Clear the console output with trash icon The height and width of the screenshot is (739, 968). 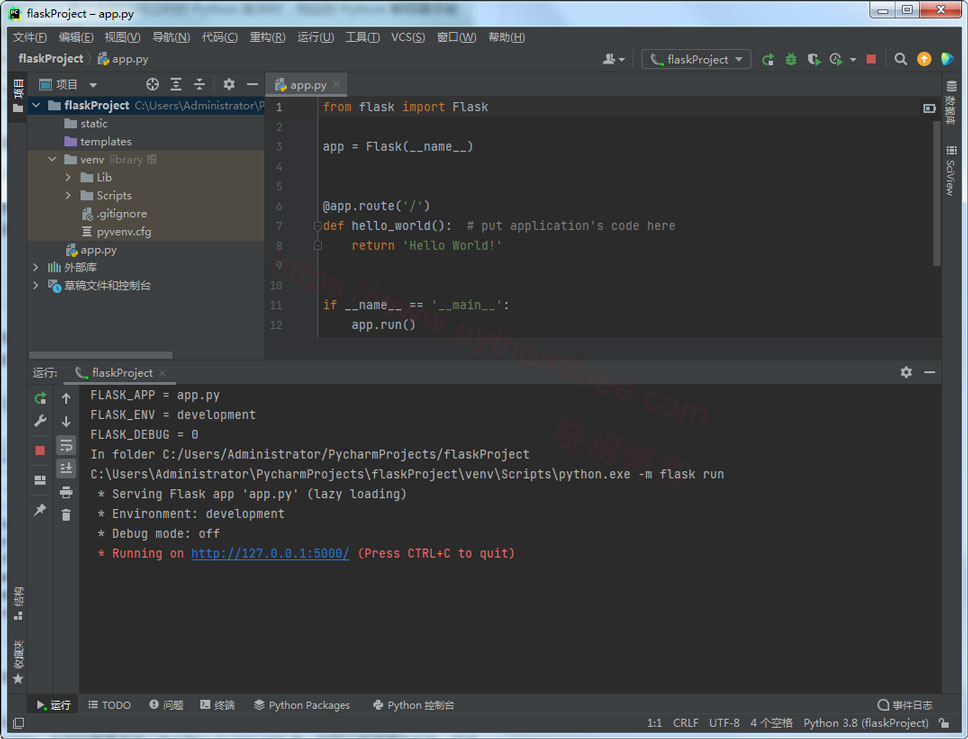click(65, 514)
